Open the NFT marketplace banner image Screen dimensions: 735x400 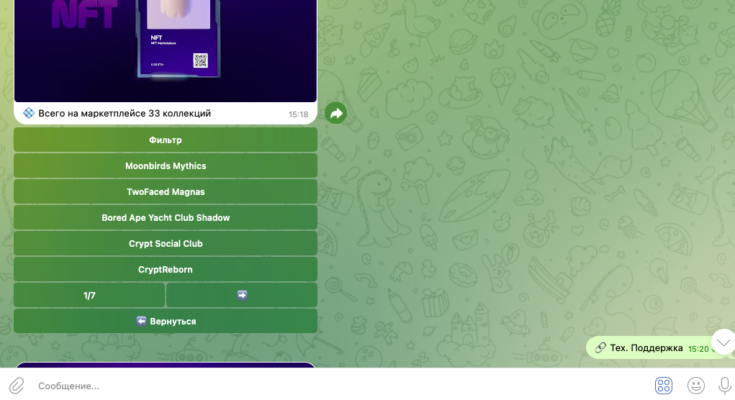coord(165,51)
